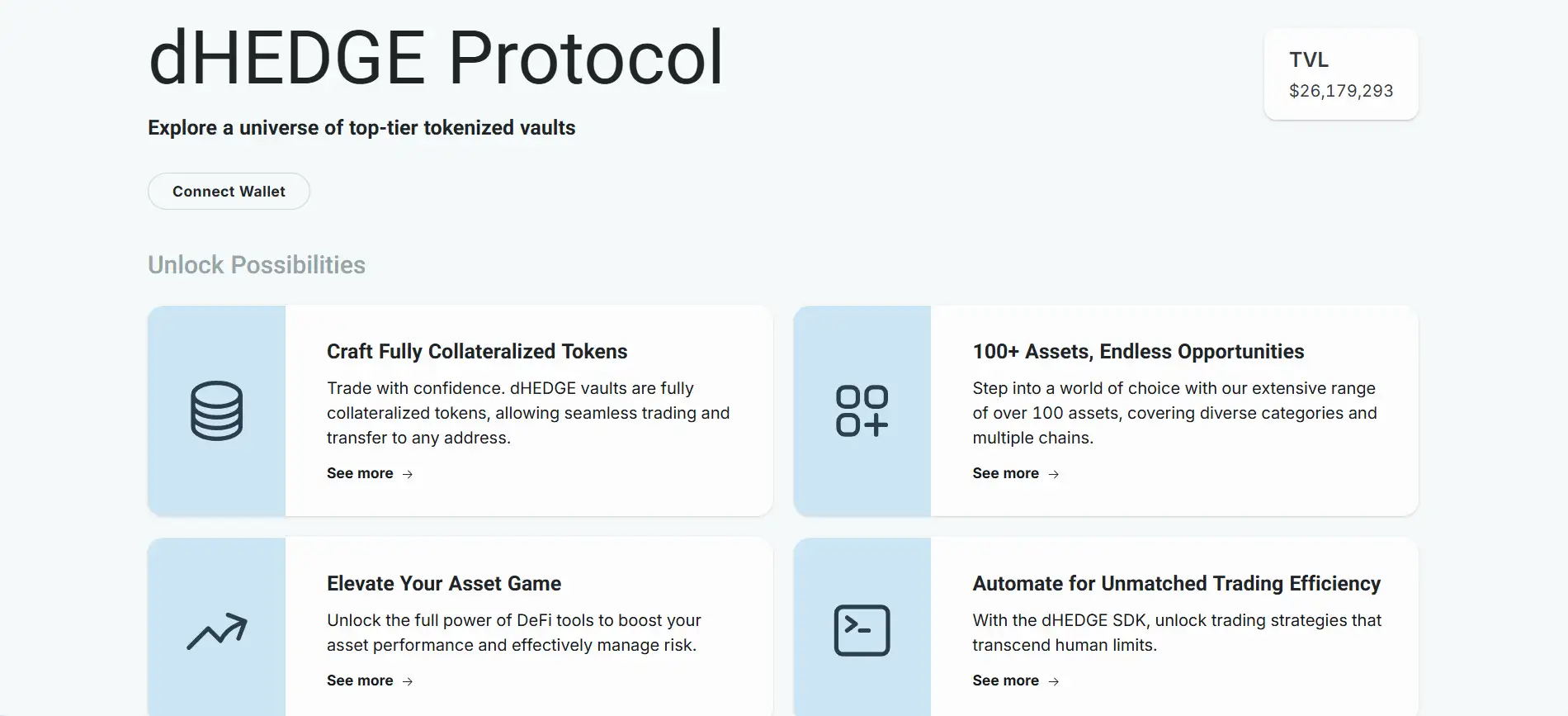
Task: Click the trending-up arrow chart icon
Action: tap(216, 632)
